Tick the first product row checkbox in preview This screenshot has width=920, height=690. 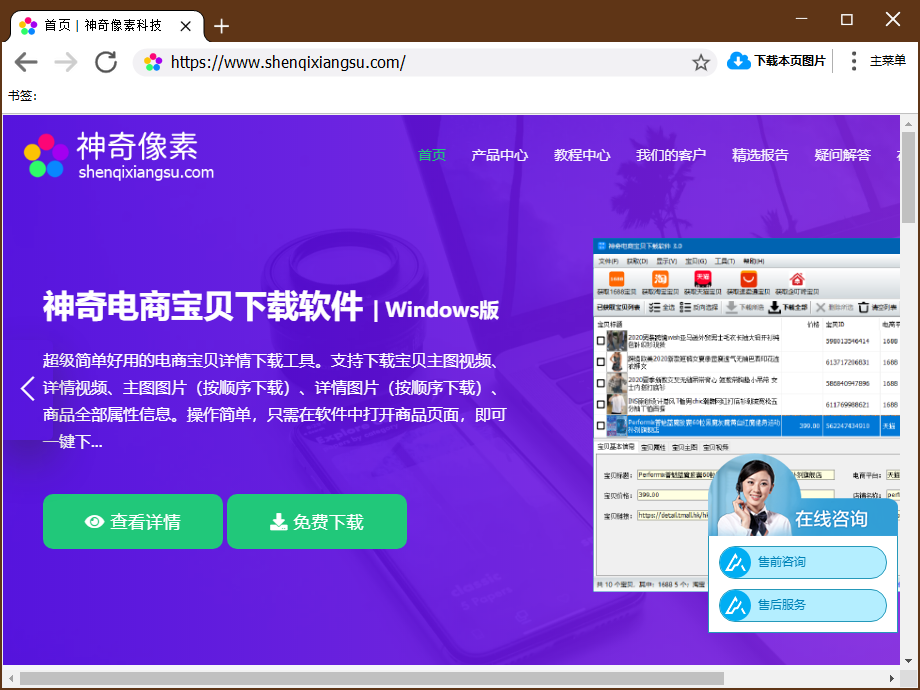[x=600, y=341]
